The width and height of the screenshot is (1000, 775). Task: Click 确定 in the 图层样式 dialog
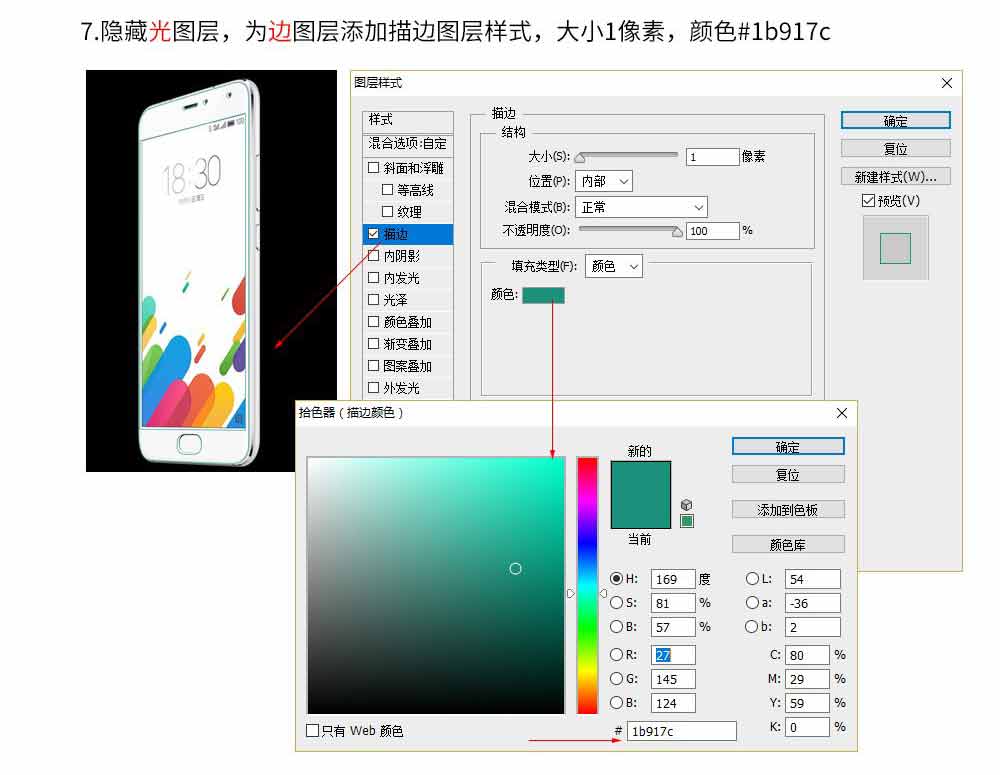(x=895, y=121)
